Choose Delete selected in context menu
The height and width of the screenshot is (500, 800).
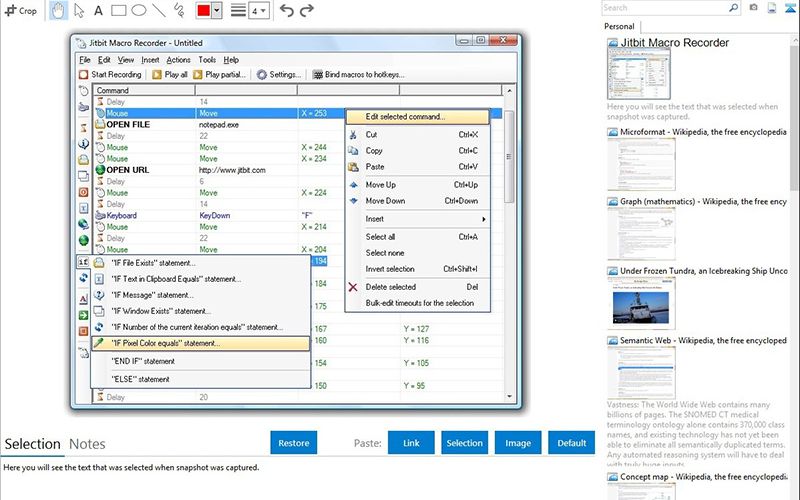[418, 287]
